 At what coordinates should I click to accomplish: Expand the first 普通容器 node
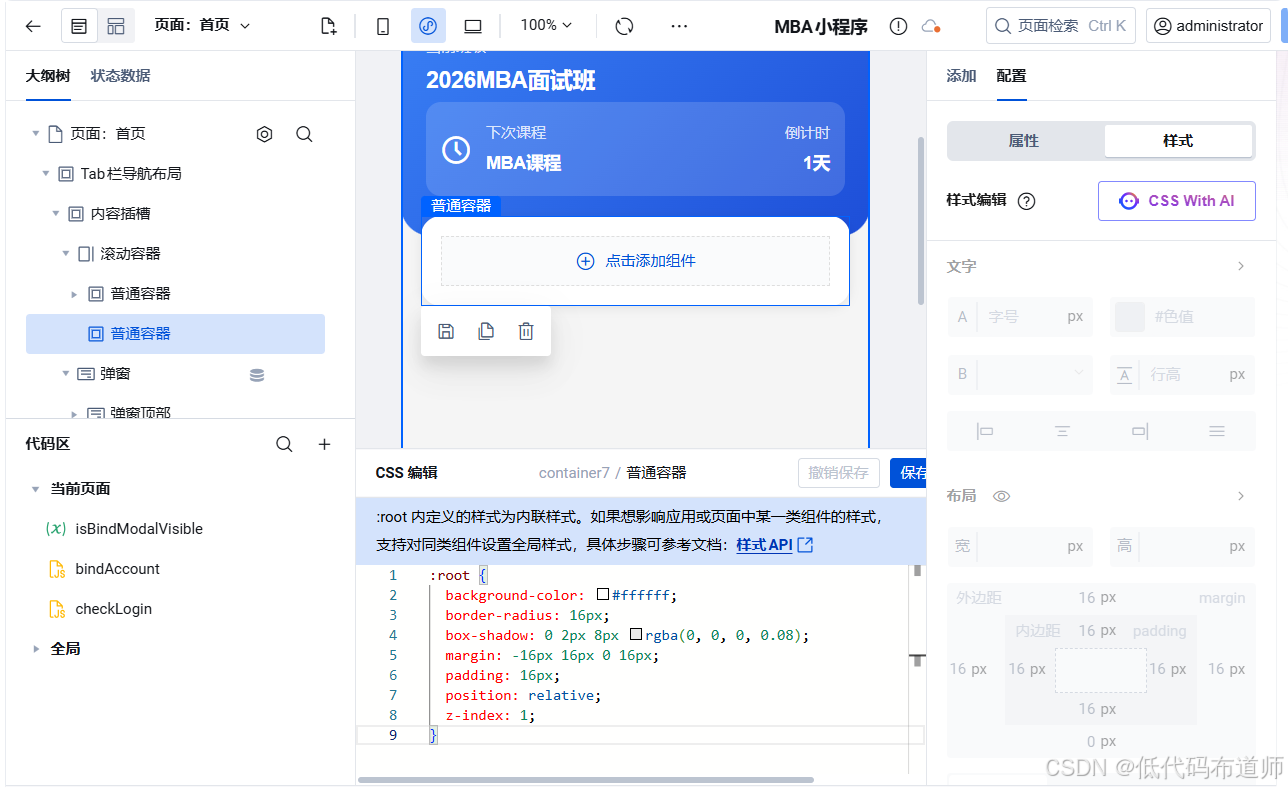[74, 294]
